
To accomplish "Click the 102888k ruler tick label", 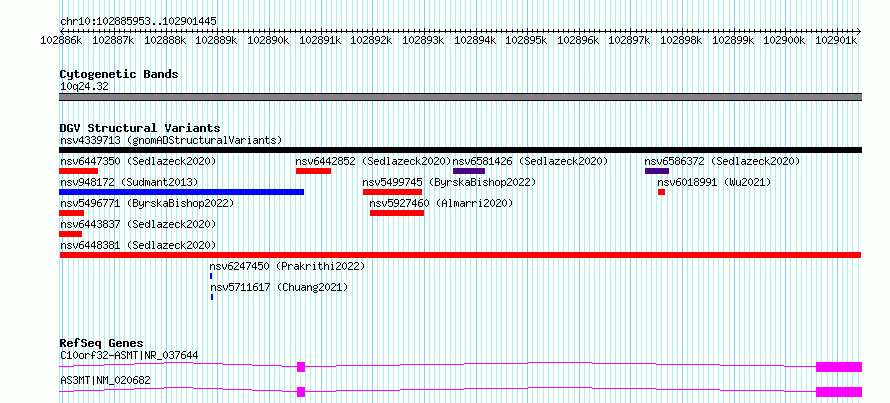I will 165,40.
